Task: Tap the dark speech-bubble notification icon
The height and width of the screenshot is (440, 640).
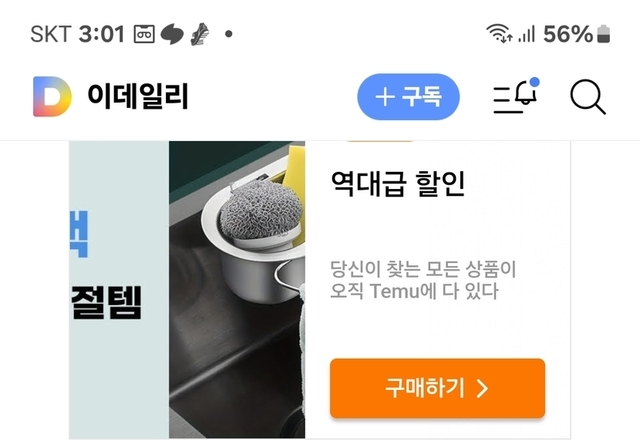Action: coord(172,34)
